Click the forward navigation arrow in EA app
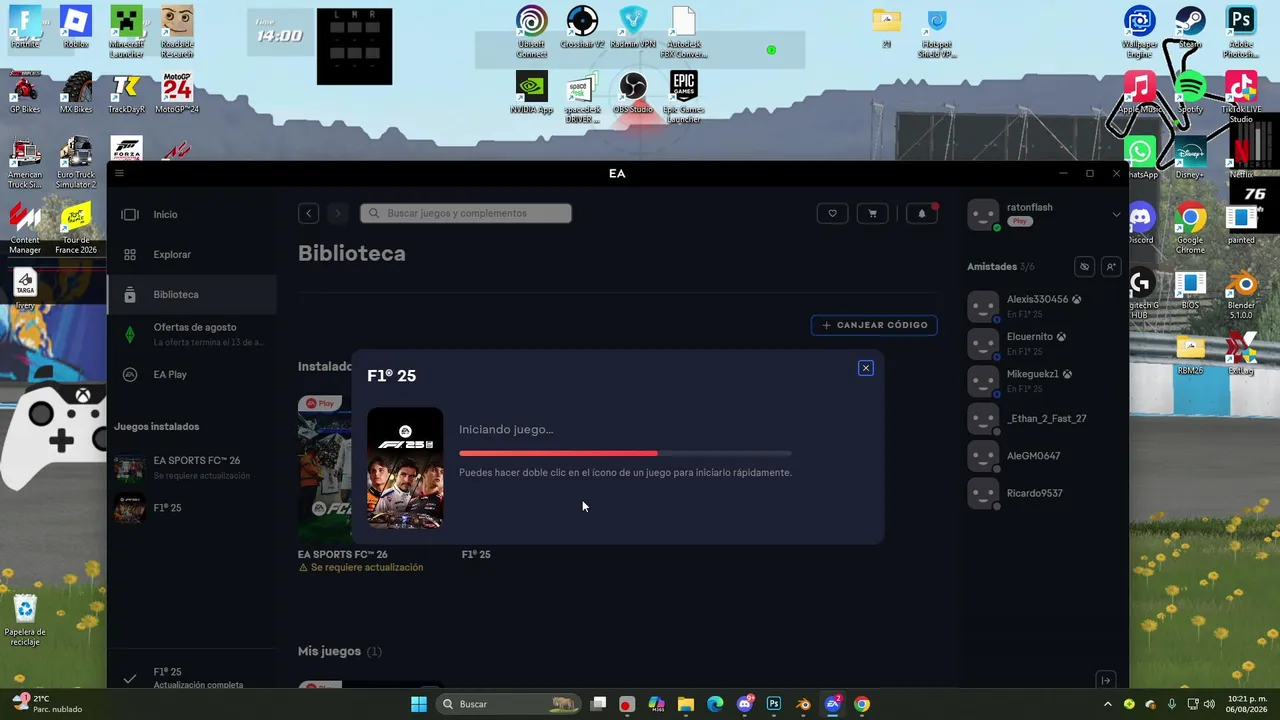This screenshot has width=1280, height=720. (x=337, y=213)
